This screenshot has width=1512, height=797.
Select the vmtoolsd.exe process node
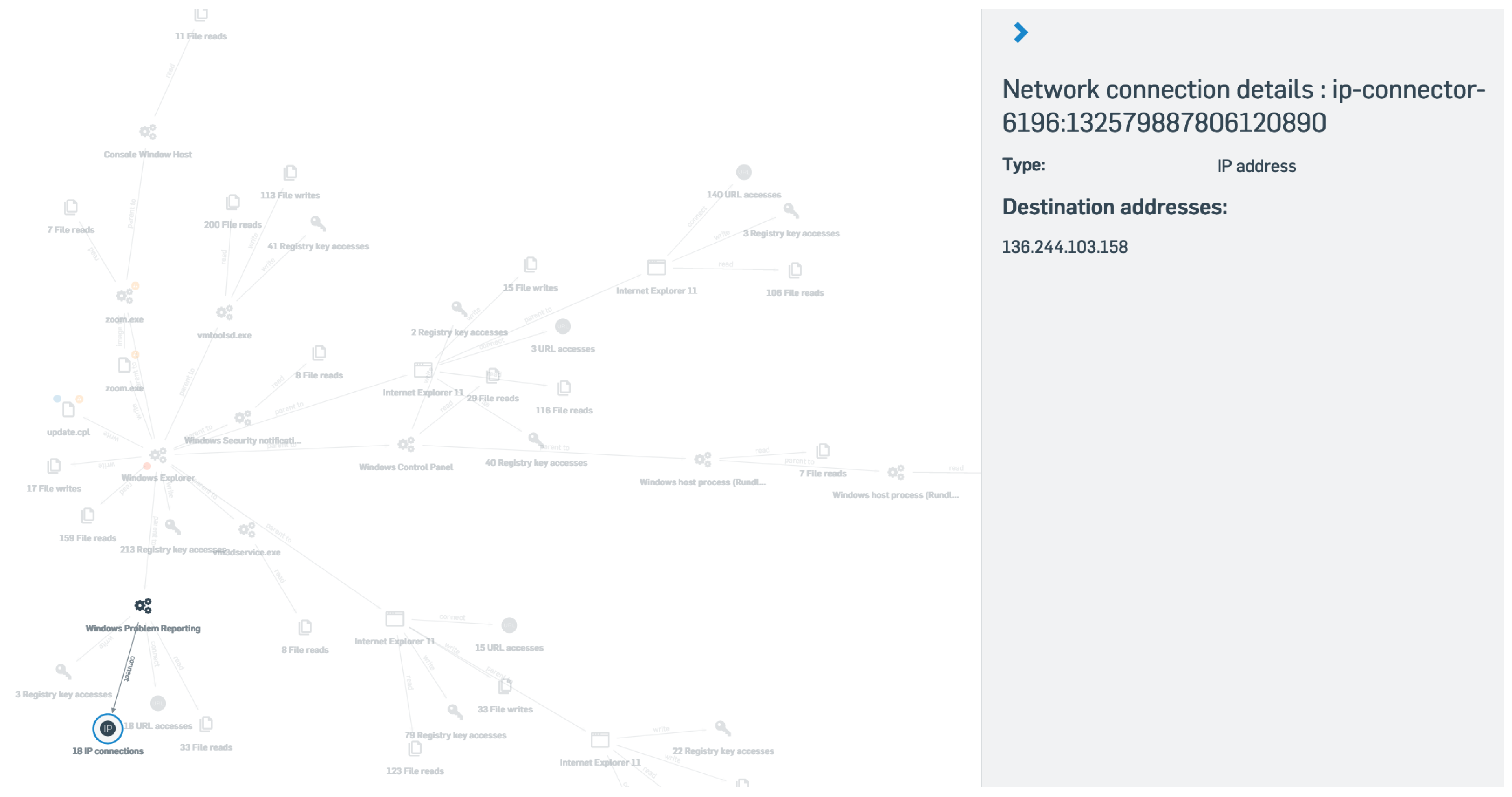coord(224,312)
